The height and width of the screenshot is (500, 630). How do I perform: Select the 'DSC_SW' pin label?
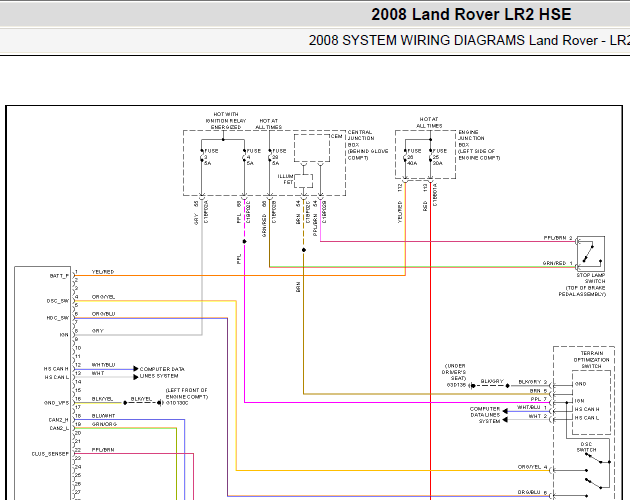58,301
